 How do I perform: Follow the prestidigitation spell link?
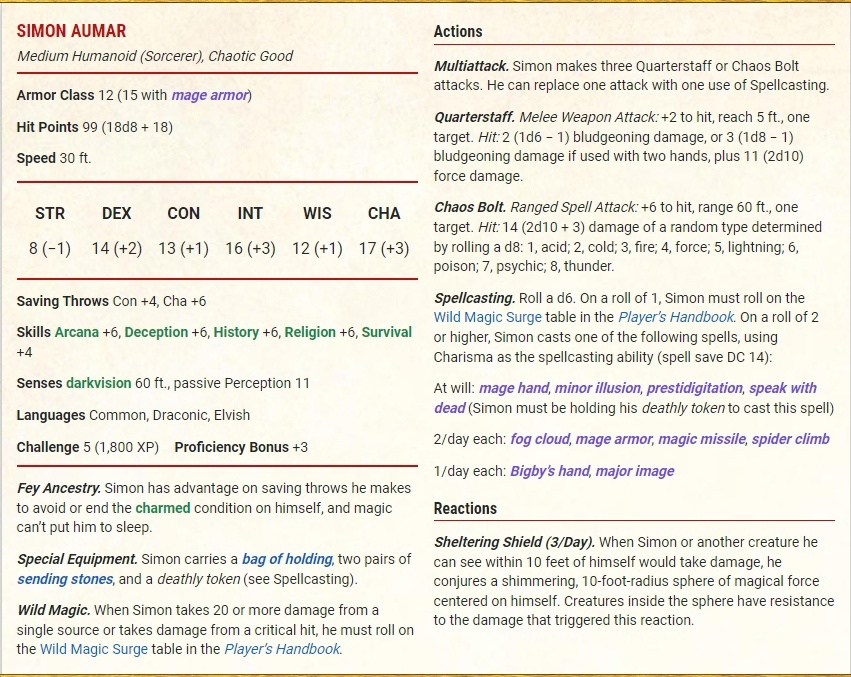point(695,388)
